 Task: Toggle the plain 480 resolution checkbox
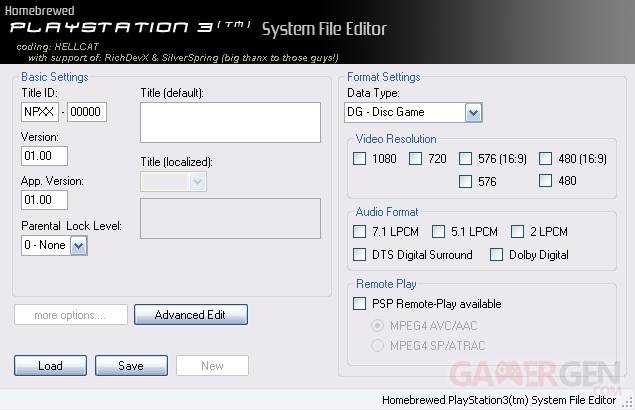[546, 181]
